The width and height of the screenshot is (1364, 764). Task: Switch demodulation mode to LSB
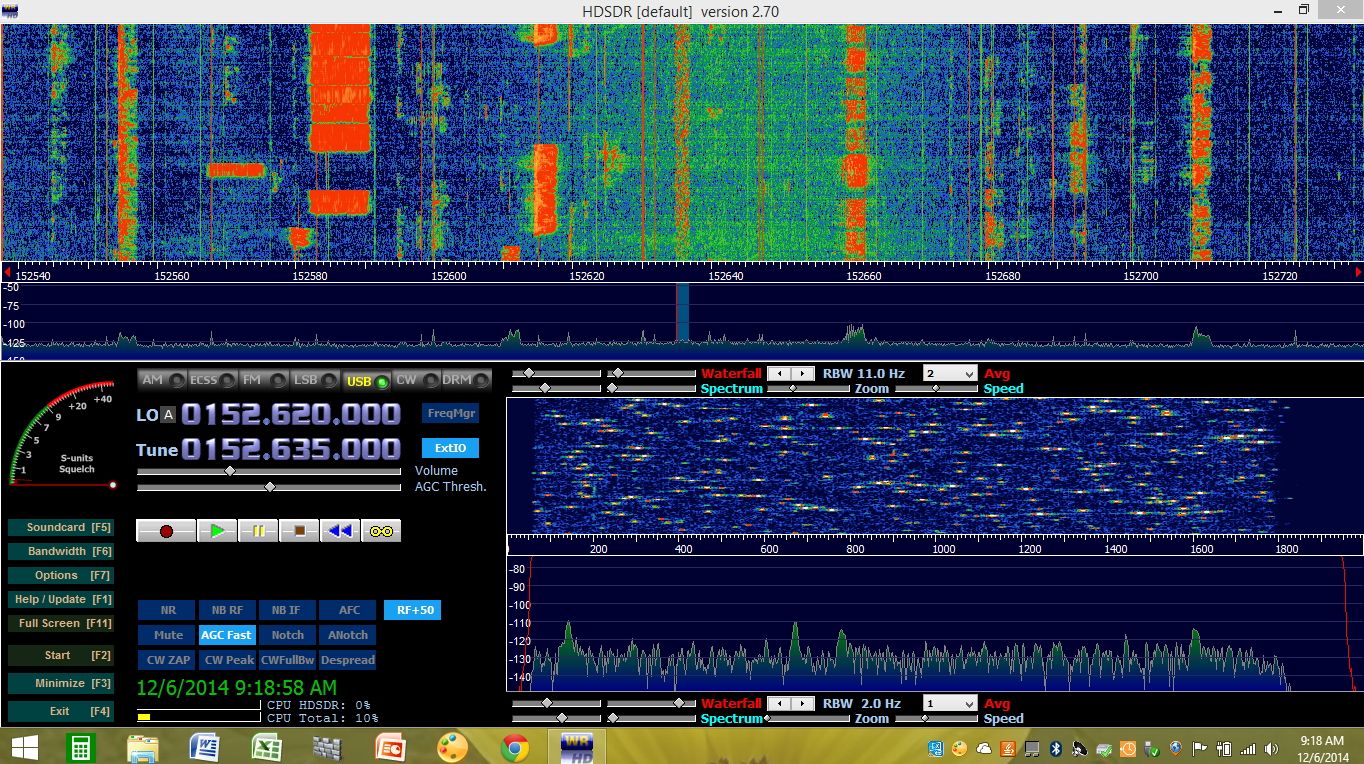click(315, 380)
